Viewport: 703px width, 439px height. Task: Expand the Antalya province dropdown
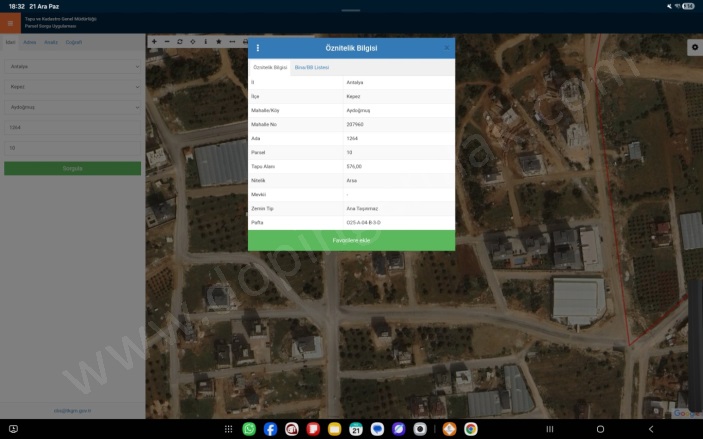(x=72, y=67)
